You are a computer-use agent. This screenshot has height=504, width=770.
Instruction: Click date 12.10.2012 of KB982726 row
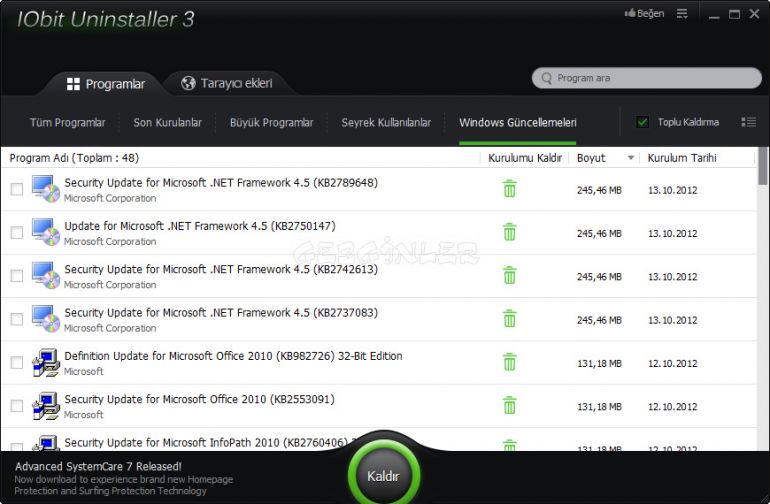[x=672, y=364]
